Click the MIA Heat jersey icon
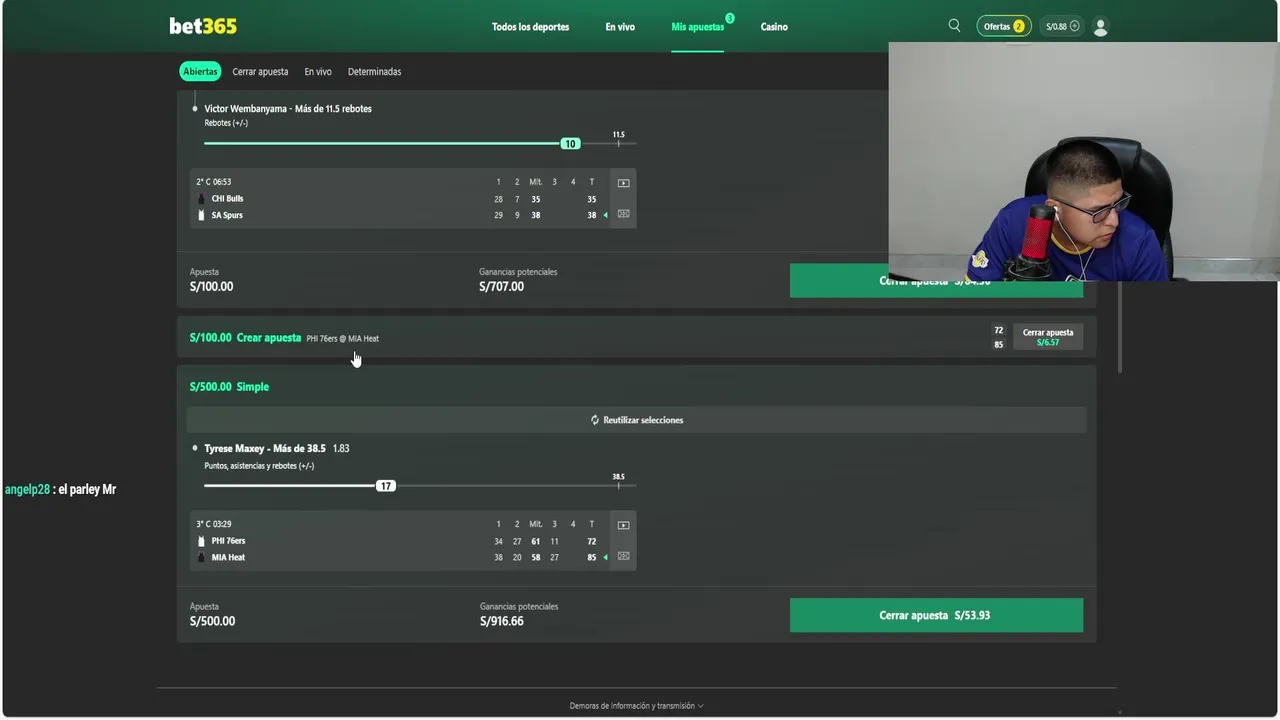 [x=201, y=557]
